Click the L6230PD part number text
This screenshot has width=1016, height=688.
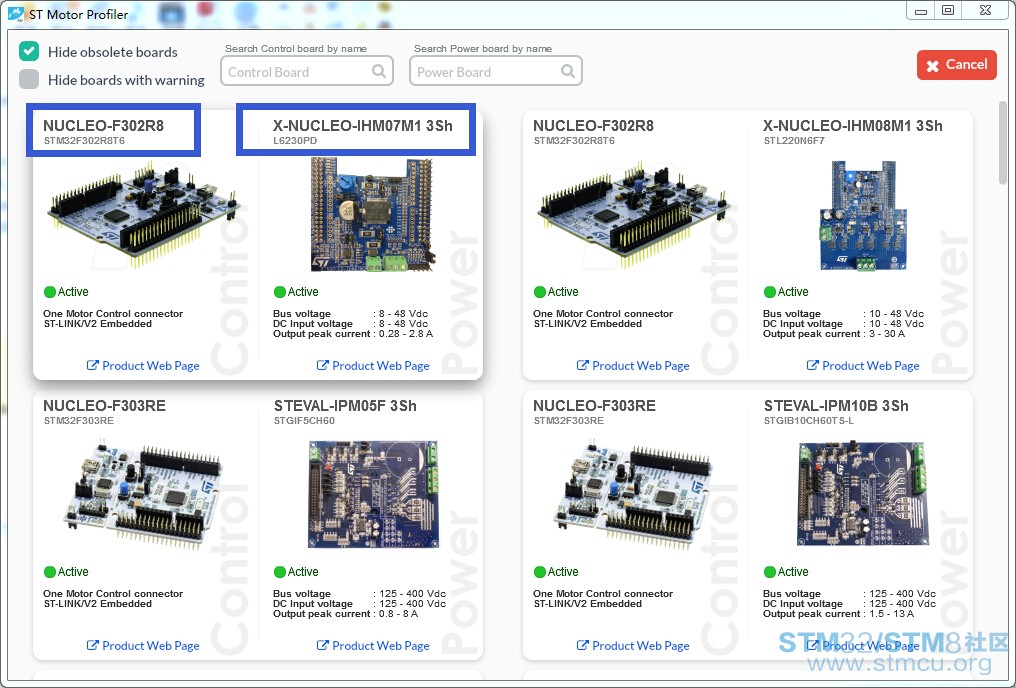point(295,141)
